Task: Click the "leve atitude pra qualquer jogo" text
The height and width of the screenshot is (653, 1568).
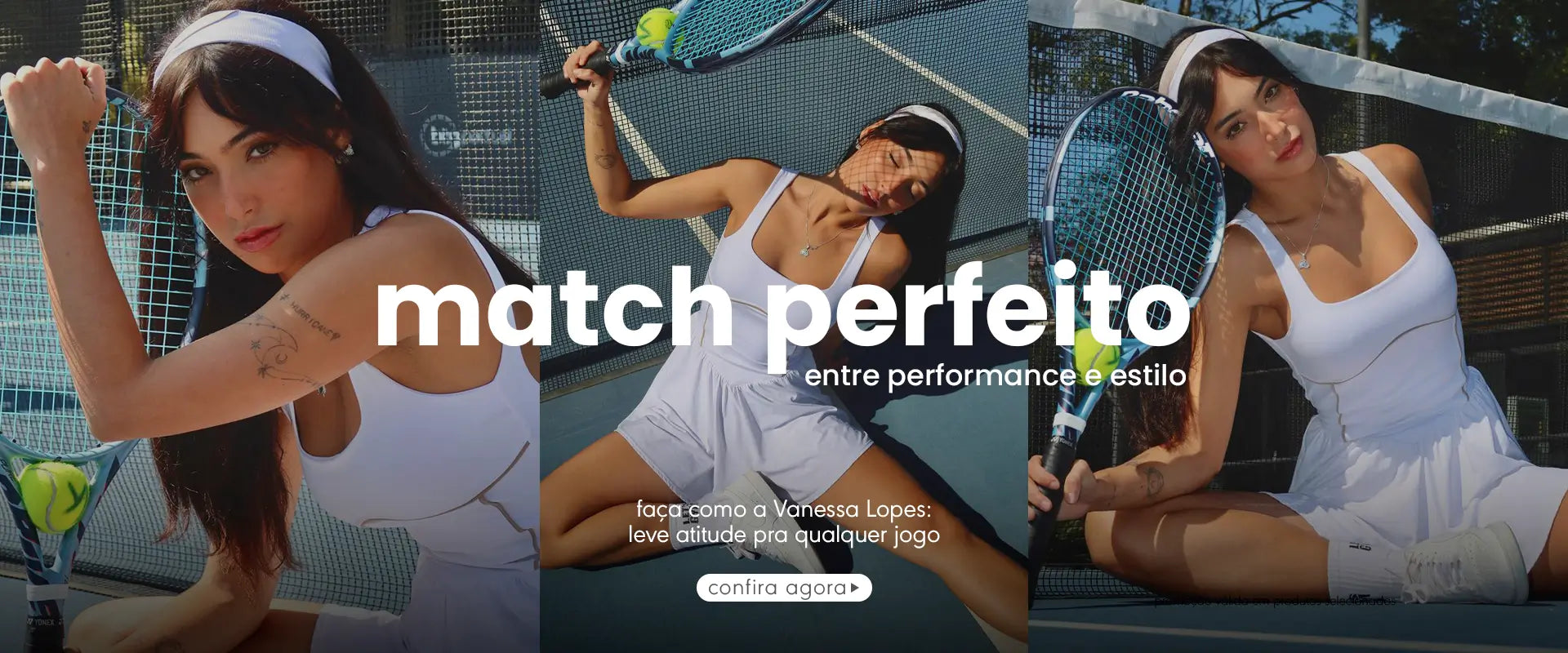Action: (x=784, y=535)
